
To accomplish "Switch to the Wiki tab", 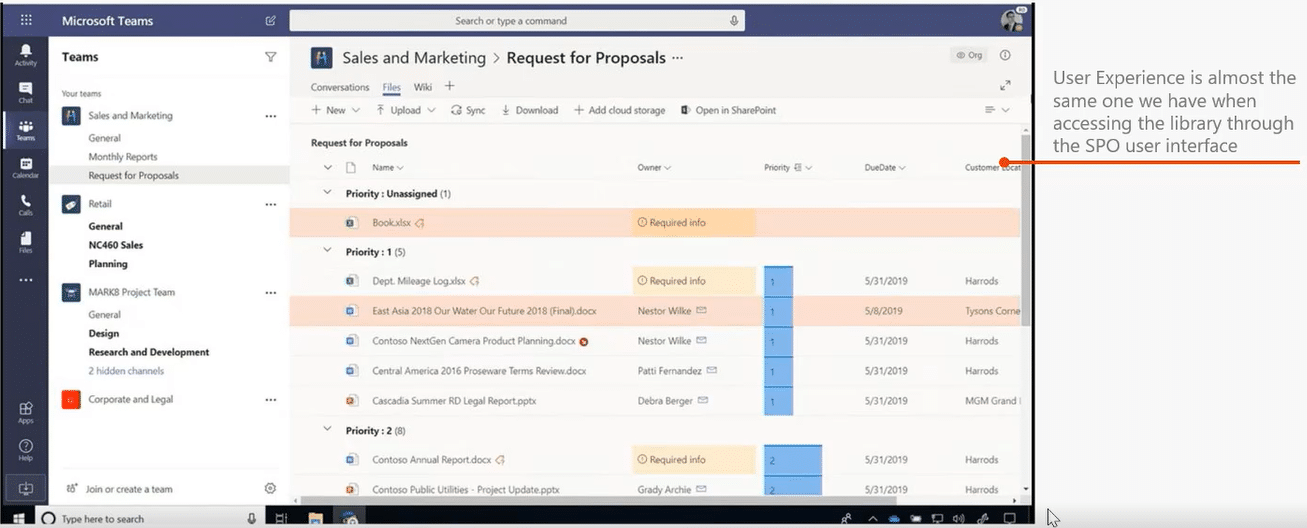I will [x=423, y=87].
